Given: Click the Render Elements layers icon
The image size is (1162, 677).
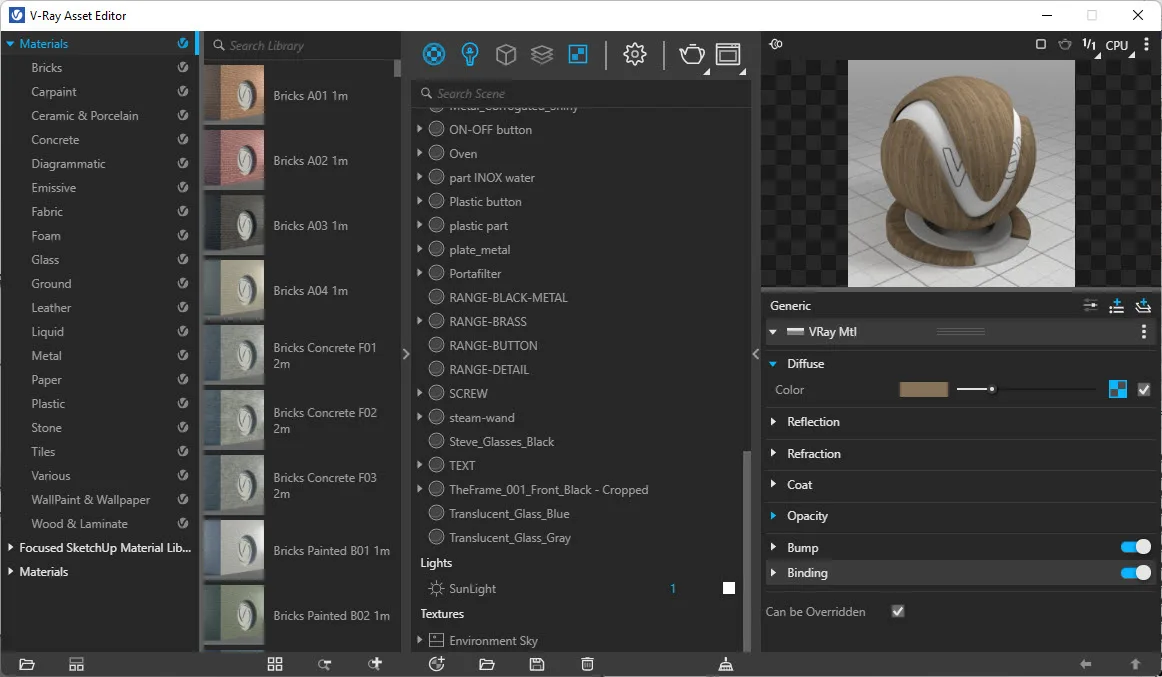Looking at the screenshot, I should tap(542, 54).
